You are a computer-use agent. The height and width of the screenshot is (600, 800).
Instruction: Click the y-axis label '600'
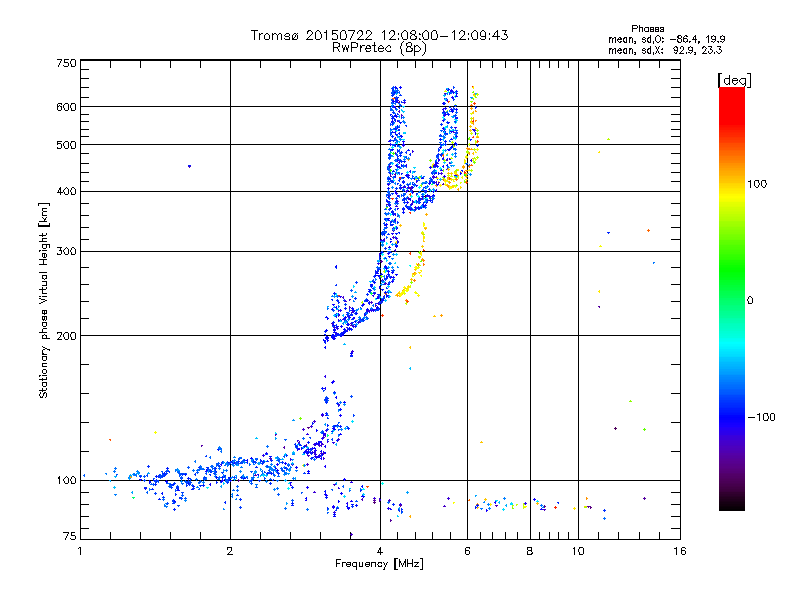(x=66, y=107)
